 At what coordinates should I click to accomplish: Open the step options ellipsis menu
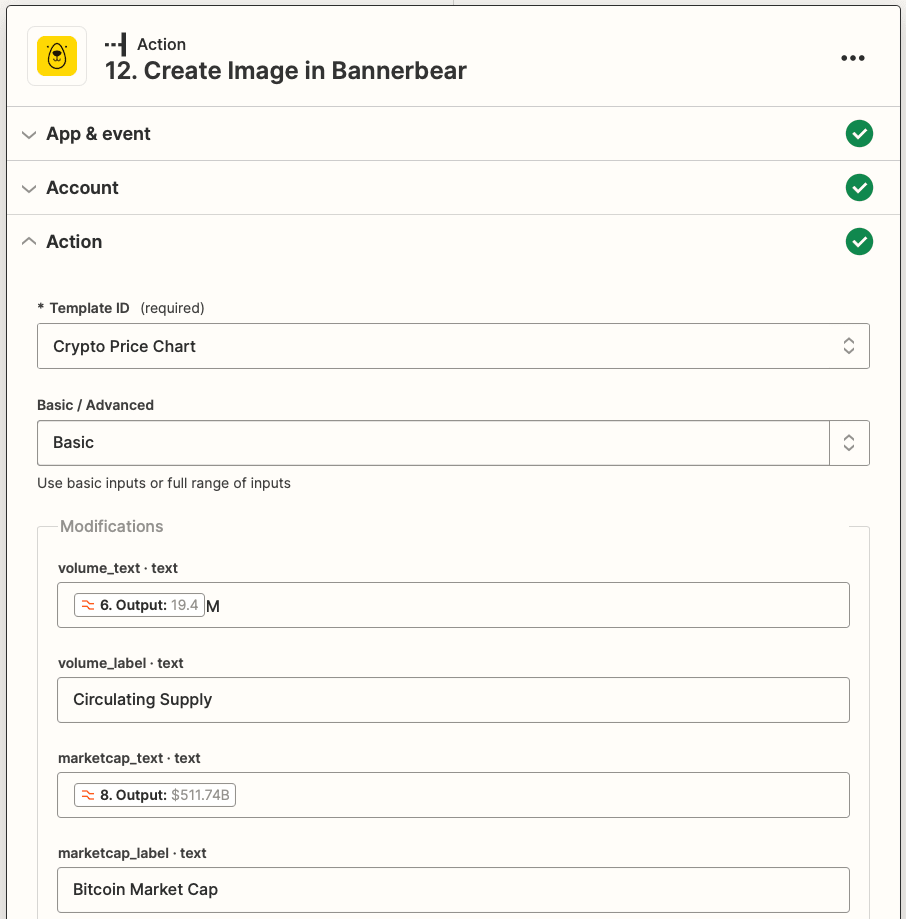pyautogui.click(x=853, y=57)
